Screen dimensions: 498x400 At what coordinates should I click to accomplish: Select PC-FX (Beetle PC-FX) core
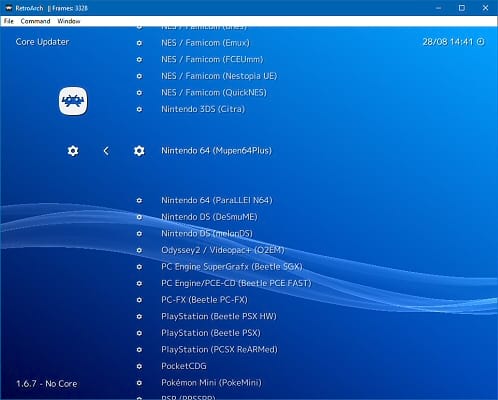[204, 300]
